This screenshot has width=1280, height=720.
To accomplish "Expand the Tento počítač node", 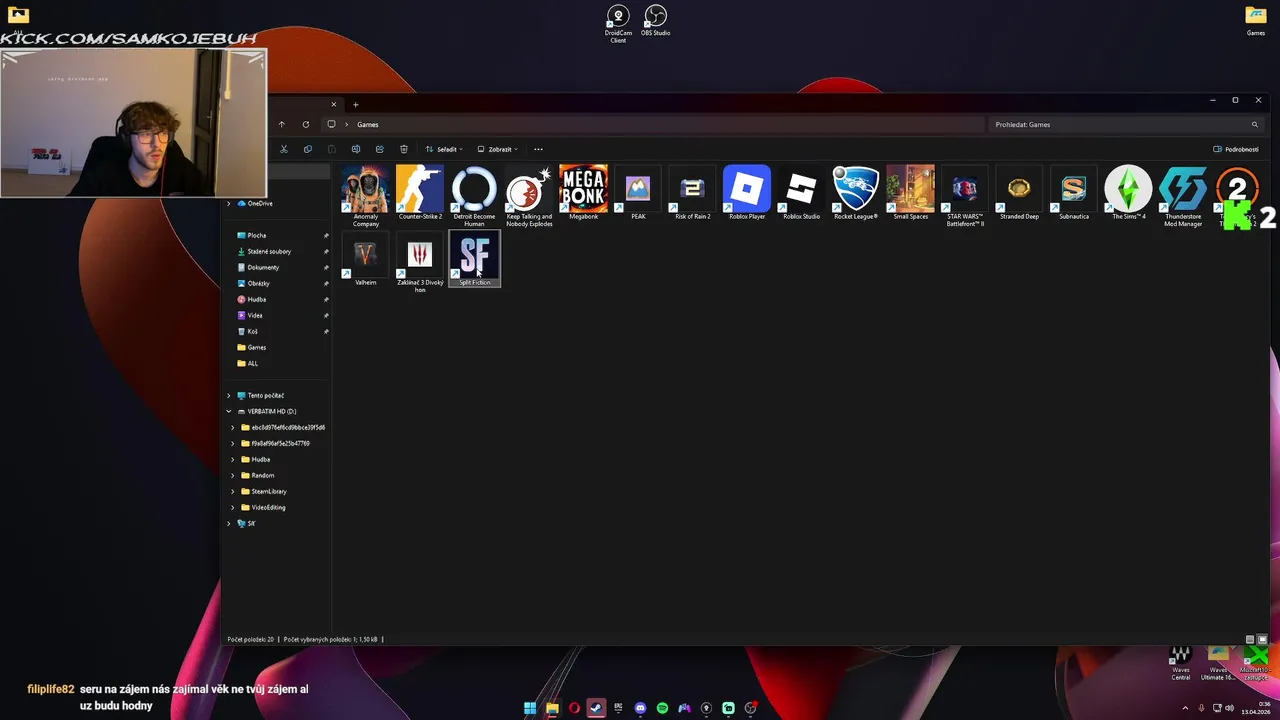I will 229,395.
